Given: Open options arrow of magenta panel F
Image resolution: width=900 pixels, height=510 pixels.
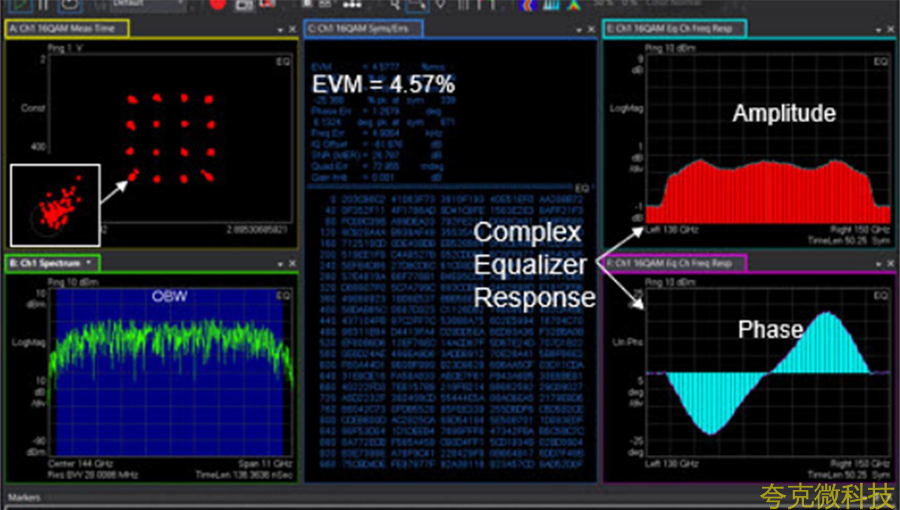Looking at the screenshot, I should pos(876,264).
